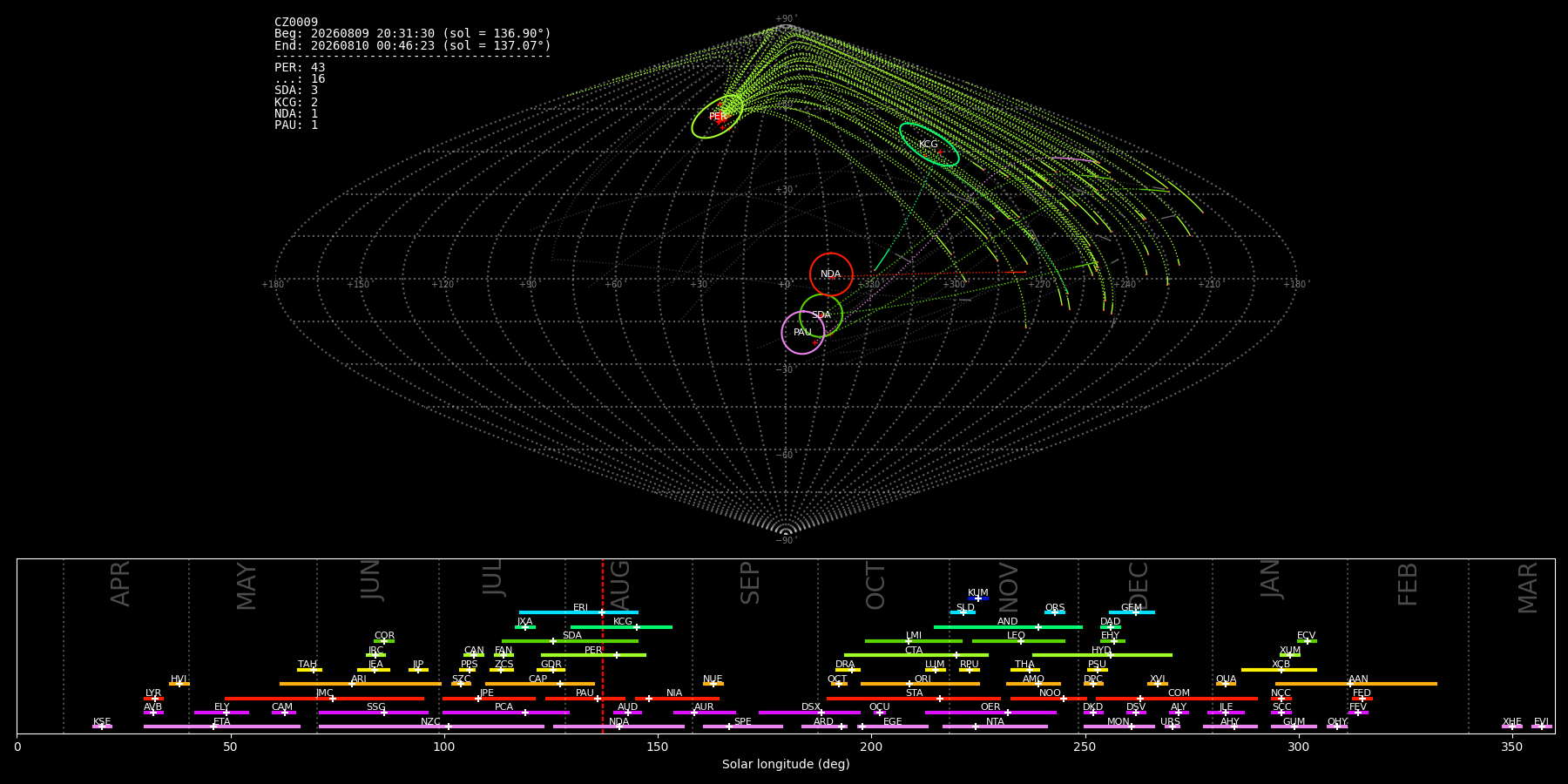Click the AUG month label in the timeline
The image size is (1568, 784).
[620, 583]
